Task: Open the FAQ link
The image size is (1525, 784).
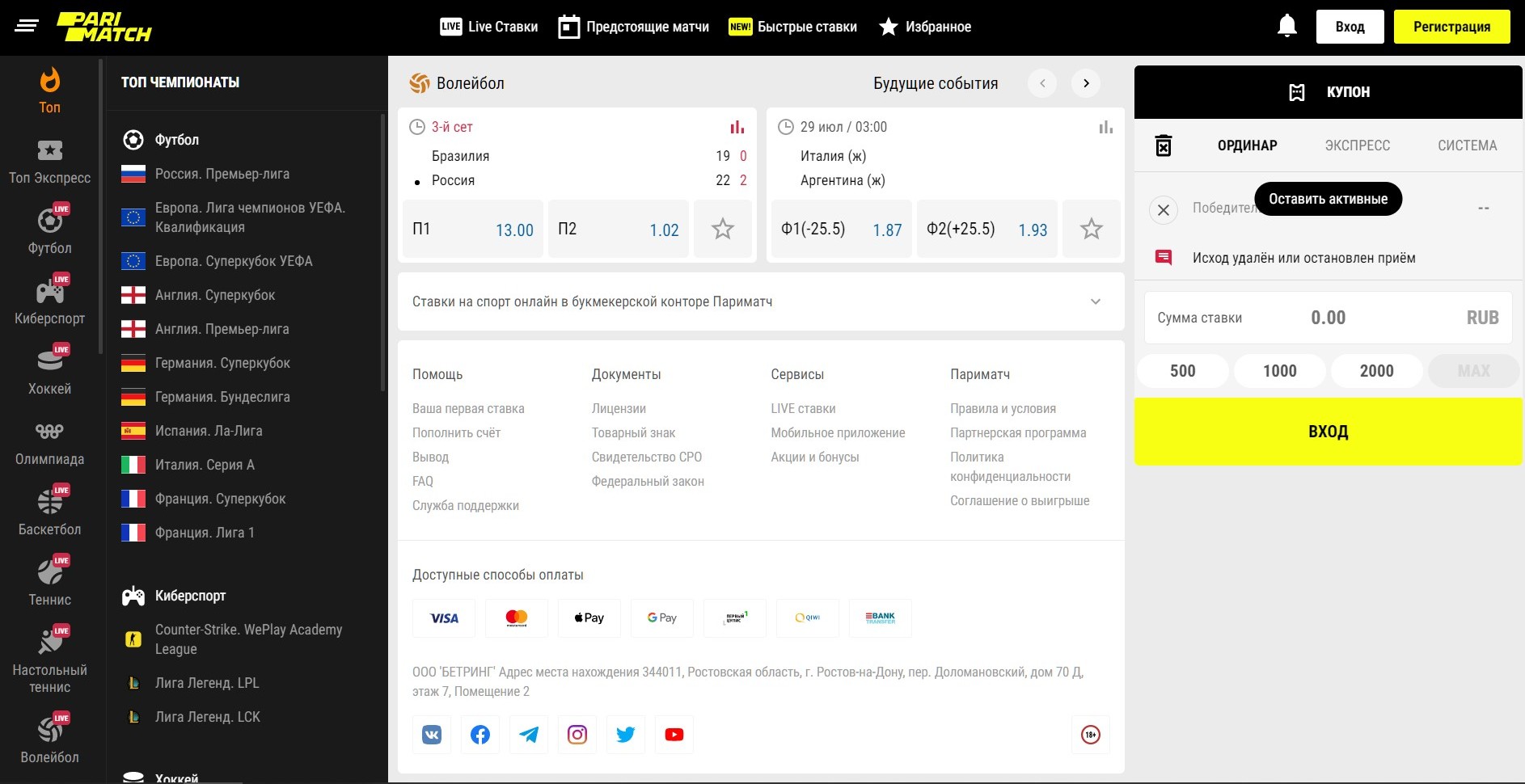Action: click(x=423, y=481)
